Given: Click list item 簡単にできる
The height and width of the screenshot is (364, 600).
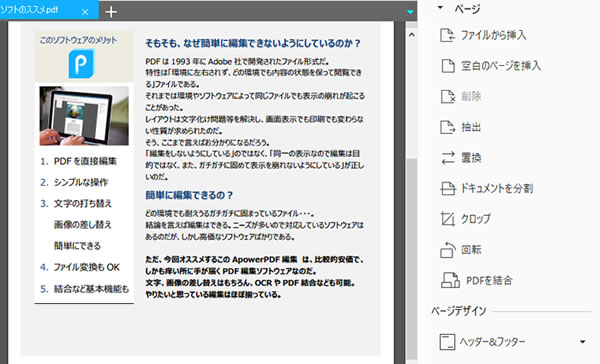Looking at the screenshot, I should (77, 245).
